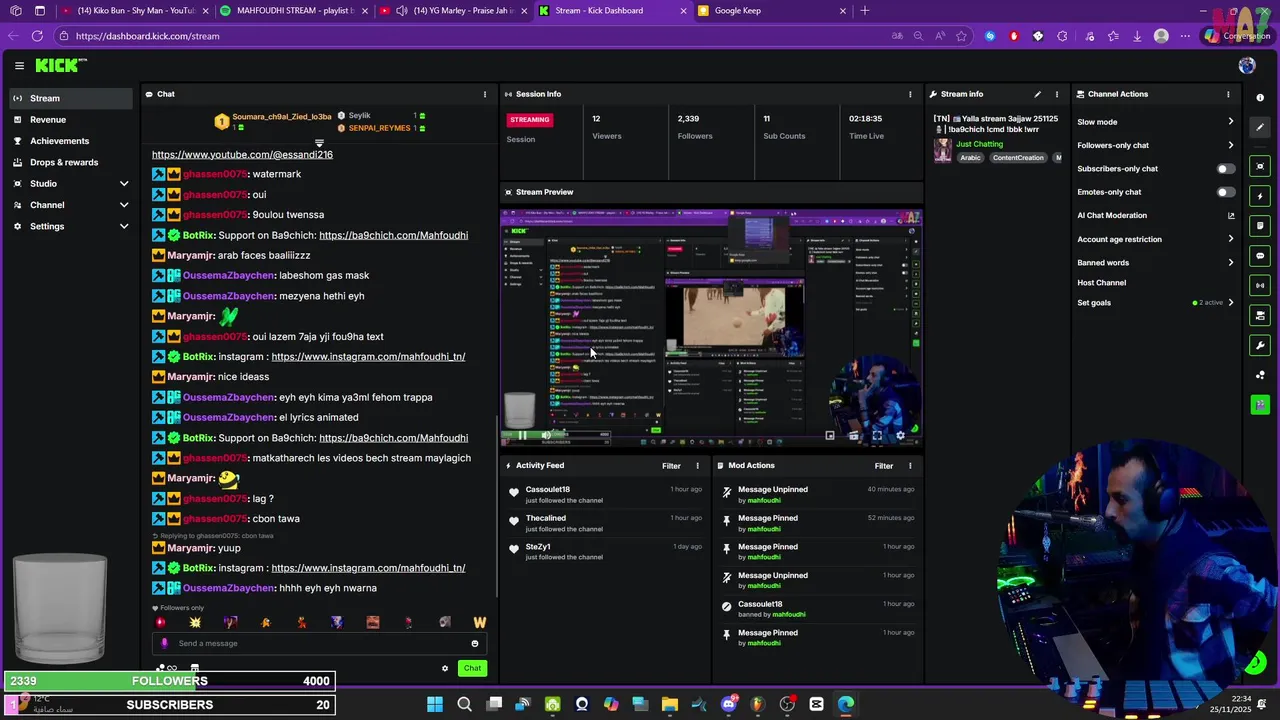Open CapCut from the taskbar
Viewport: 1280px width, 720px height.
click(816, 704)
